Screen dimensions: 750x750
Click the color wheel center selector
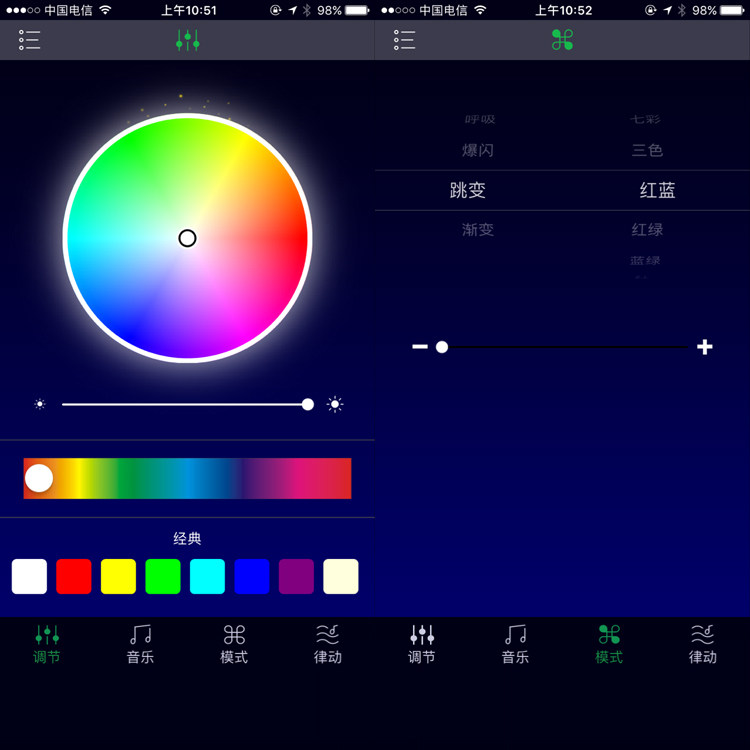pyautogui.click(x=188, y=238)
